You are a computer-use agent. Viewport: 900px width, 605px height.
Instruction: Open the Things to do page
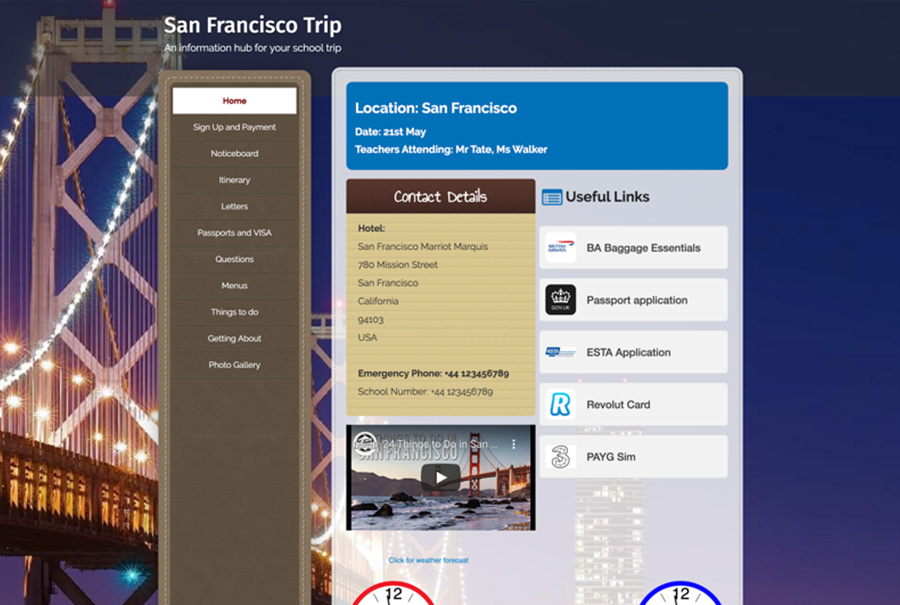[x=234, y=312]
